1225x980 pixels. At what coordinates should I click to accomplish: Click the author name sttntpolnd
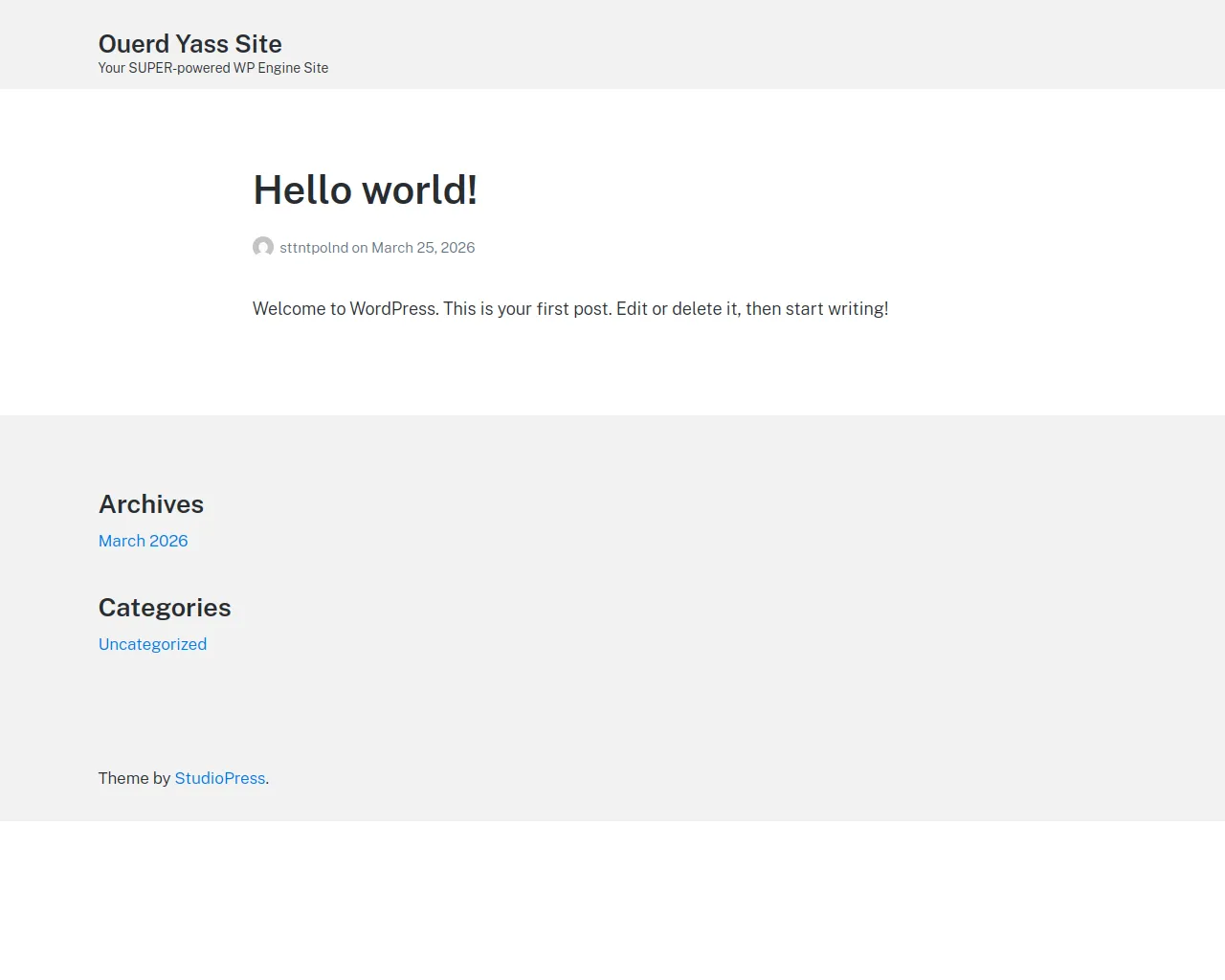(x=314, y=248)
